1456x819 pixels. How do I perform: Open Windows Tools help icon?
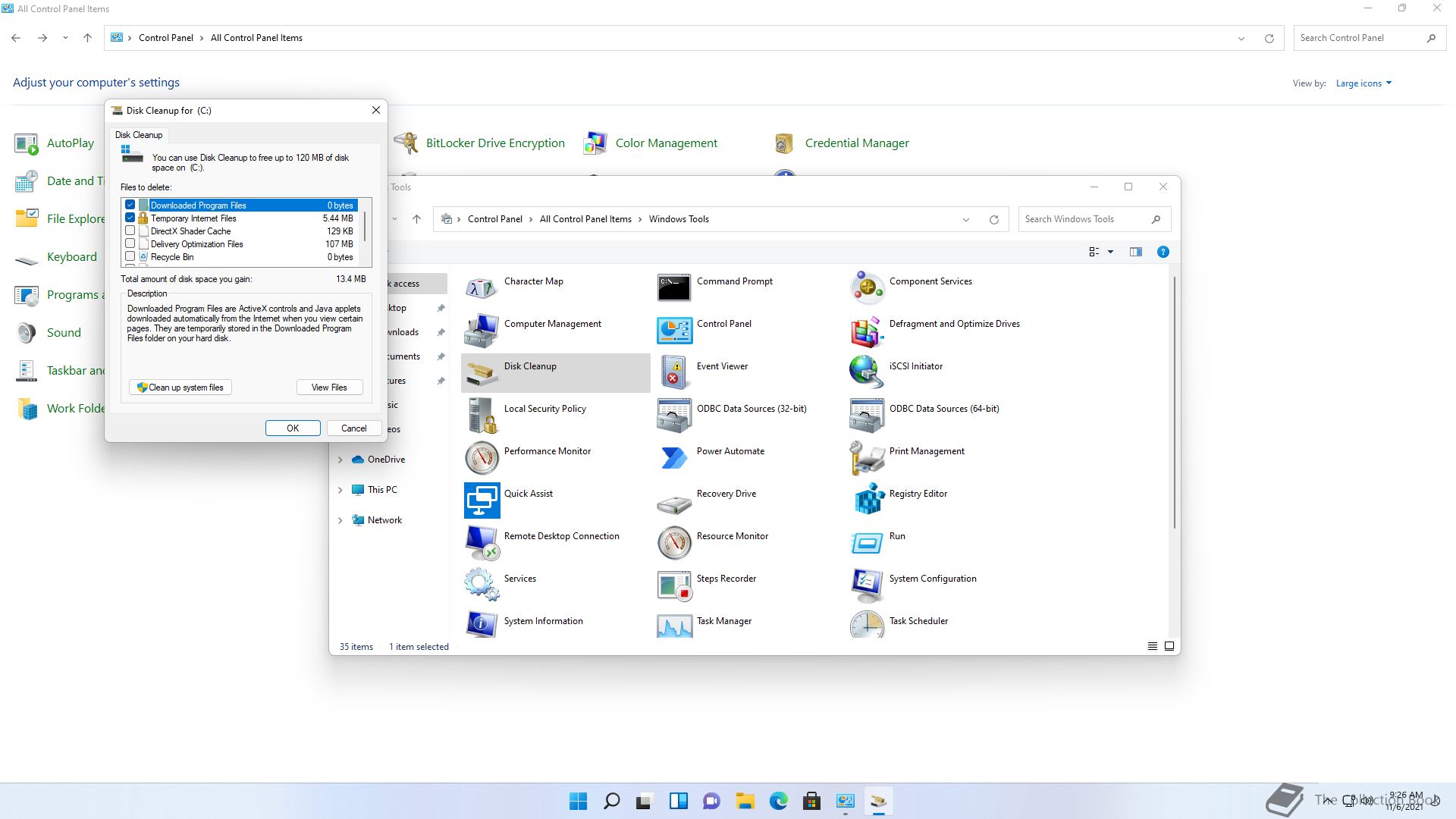(x=1163, y=252)
